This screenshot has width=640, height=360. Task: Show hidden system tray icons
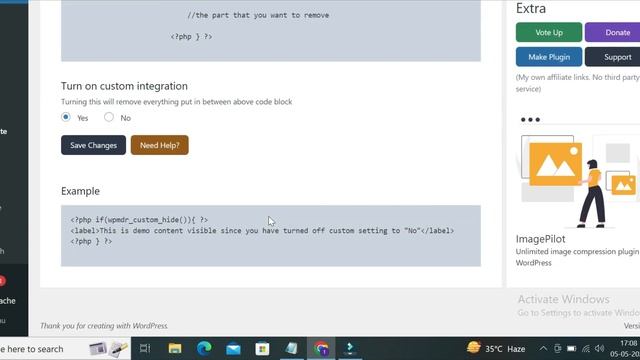click(543, 349)
